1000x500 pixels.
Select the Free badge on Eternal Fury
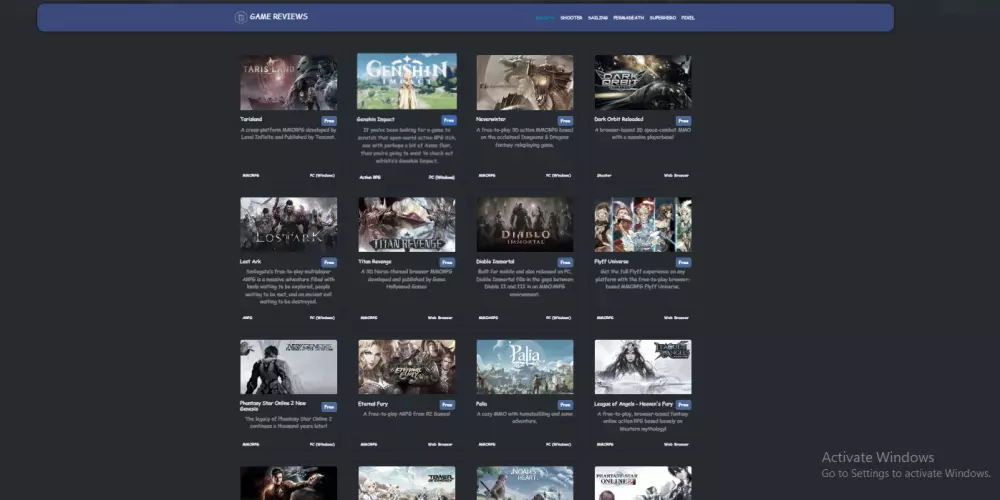point(447,404)
